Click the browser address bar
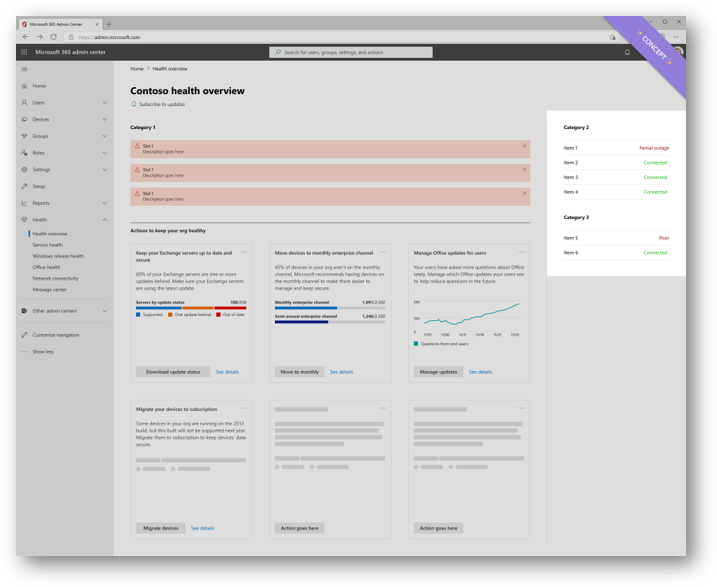Screen dimensions: 717x587 pyautogui.click(x=334, y=37)
